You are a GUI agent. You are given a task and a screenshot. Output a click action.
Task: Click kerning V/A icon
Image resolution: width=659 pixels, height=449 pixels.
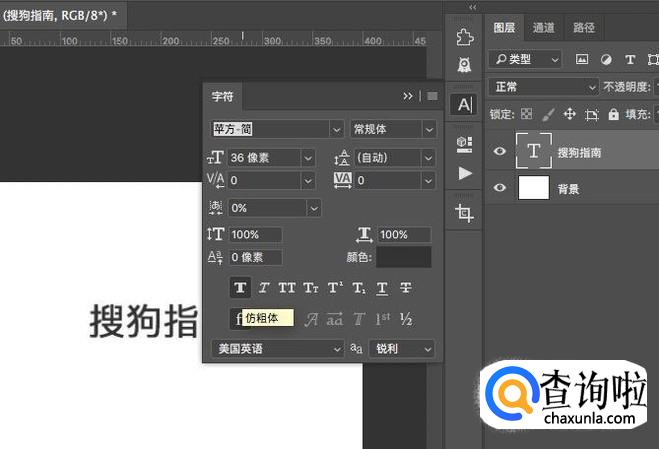tap(216, 180)
